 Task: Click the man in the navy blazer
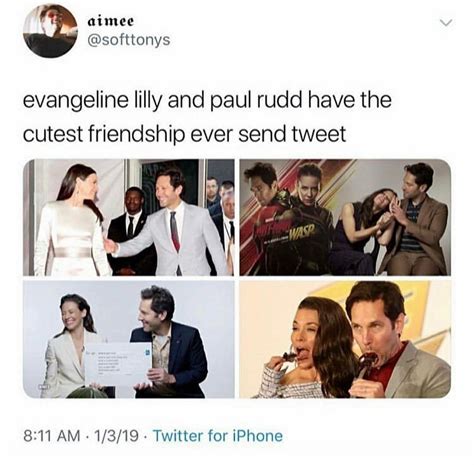tap(170, 343)
